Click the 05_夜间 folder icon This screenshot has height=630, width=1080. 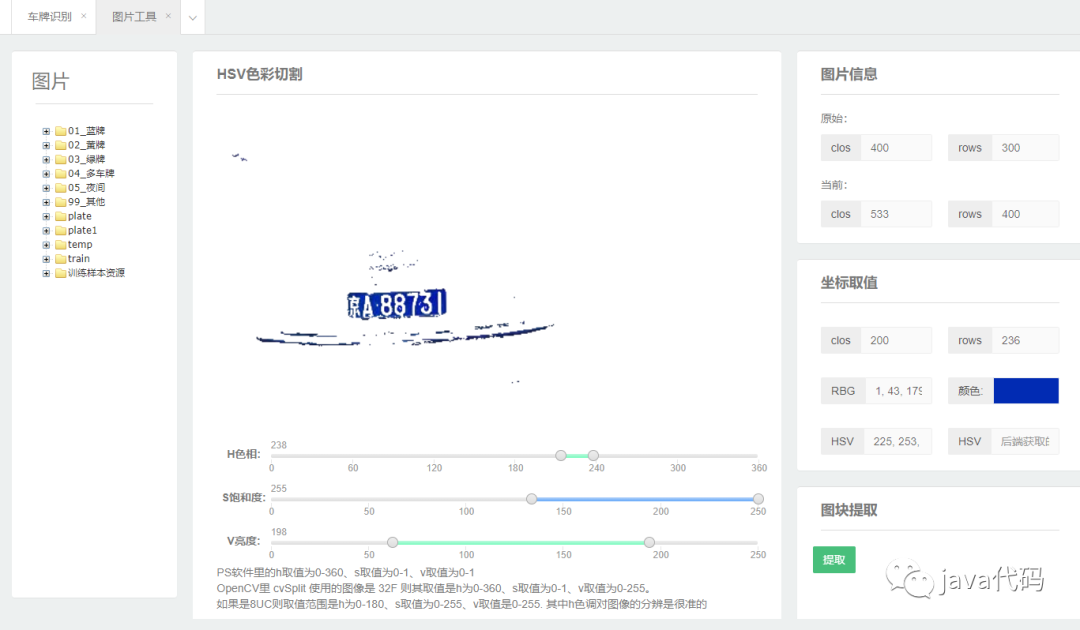(61, 188)
